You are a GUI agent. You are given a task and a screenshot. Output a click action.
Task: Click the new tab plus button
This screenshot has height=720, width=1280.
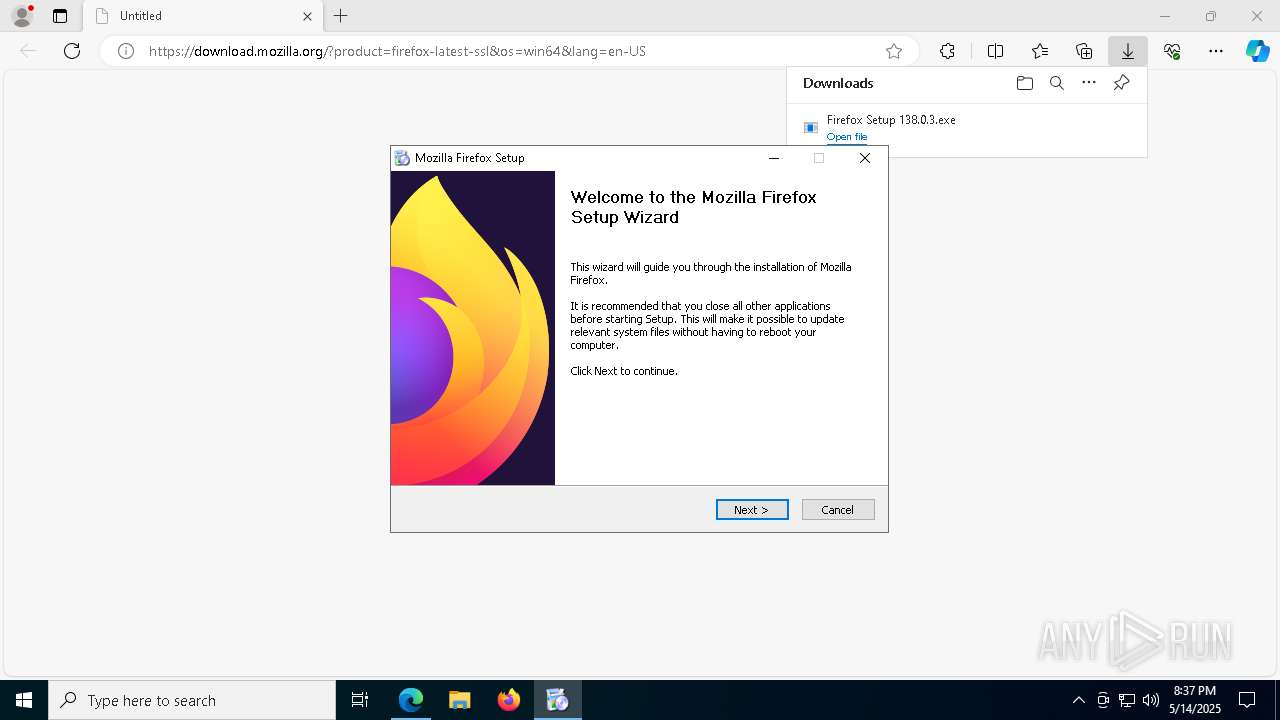tap(341, 16)
